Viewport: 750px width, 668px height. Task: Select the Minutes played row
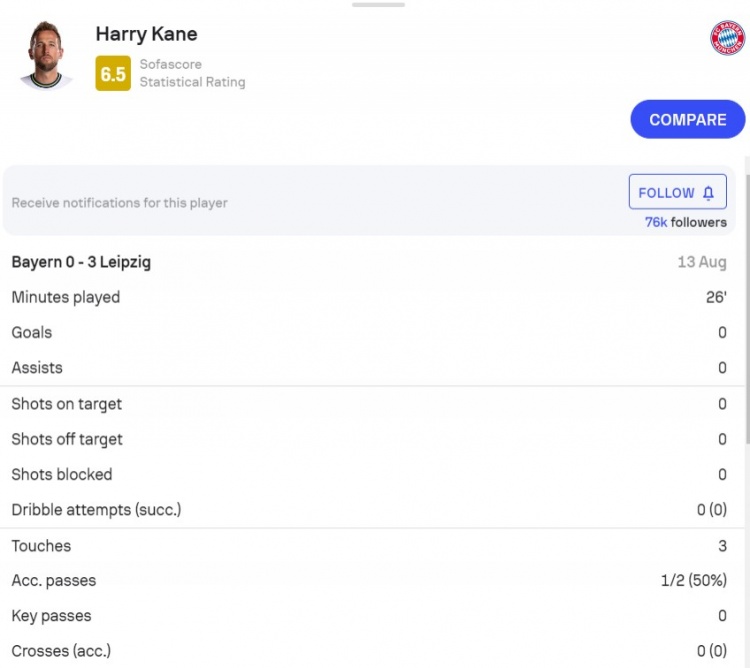click(x=369, y=297)
